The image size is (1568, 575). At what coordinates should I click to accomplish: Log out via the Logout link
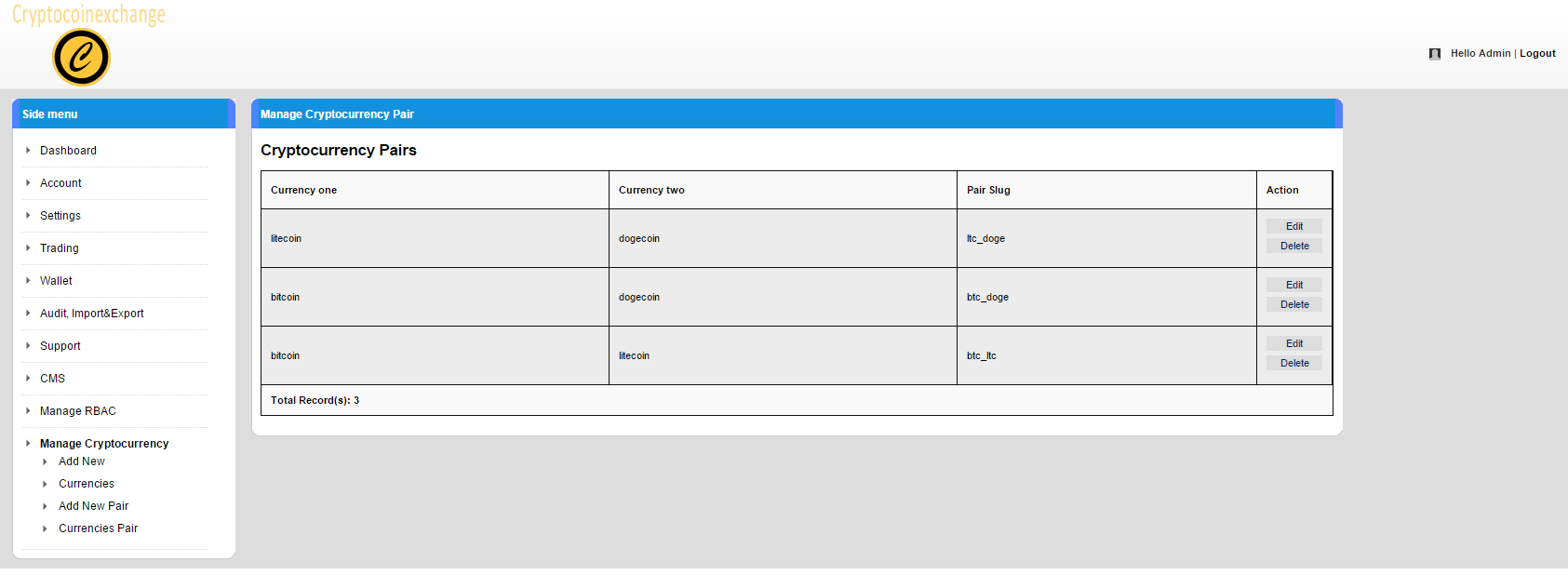pos(1537,54)
